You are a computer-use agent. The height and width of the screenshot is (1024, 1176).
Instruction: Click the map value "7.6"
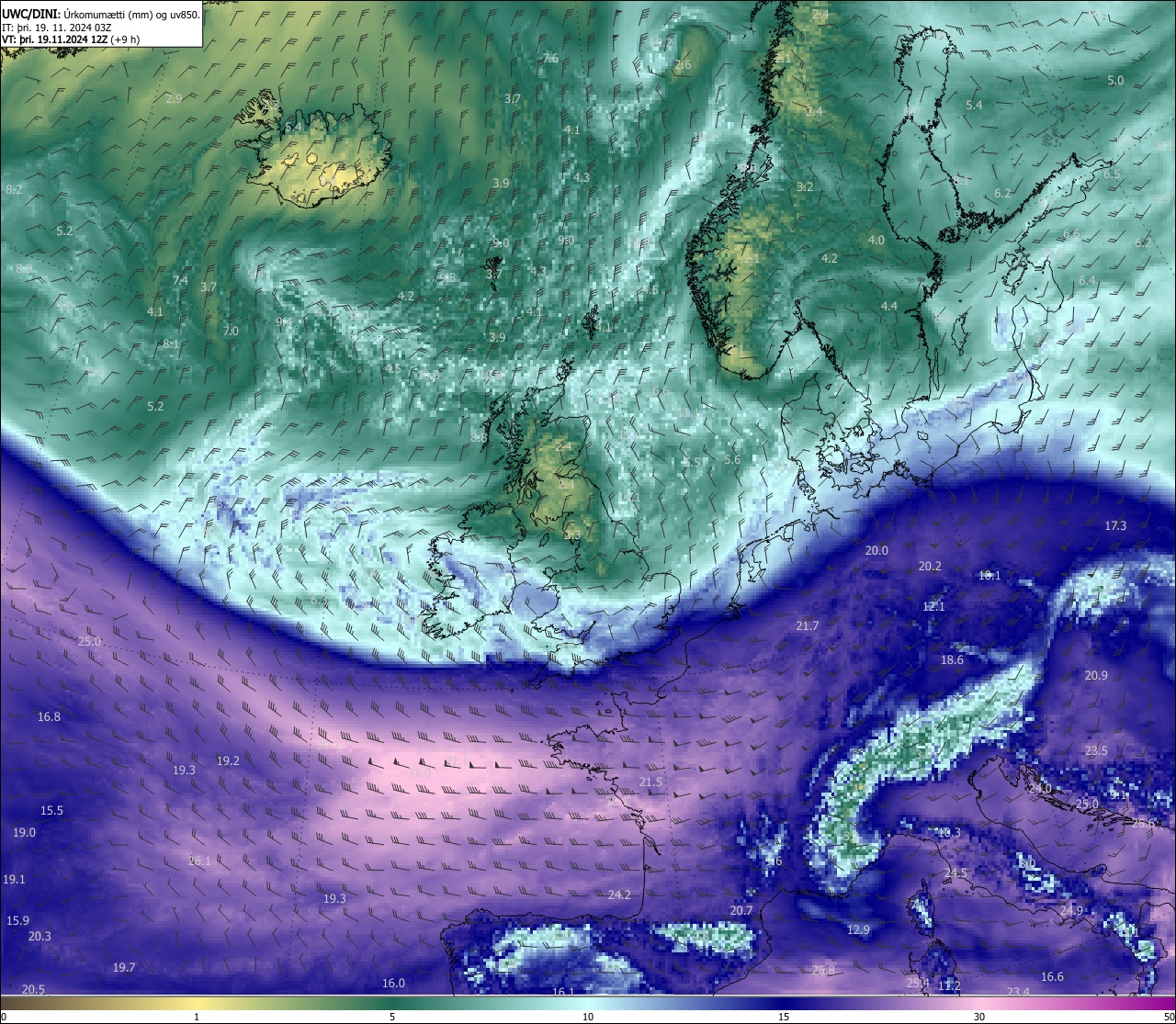coord(550,58)
